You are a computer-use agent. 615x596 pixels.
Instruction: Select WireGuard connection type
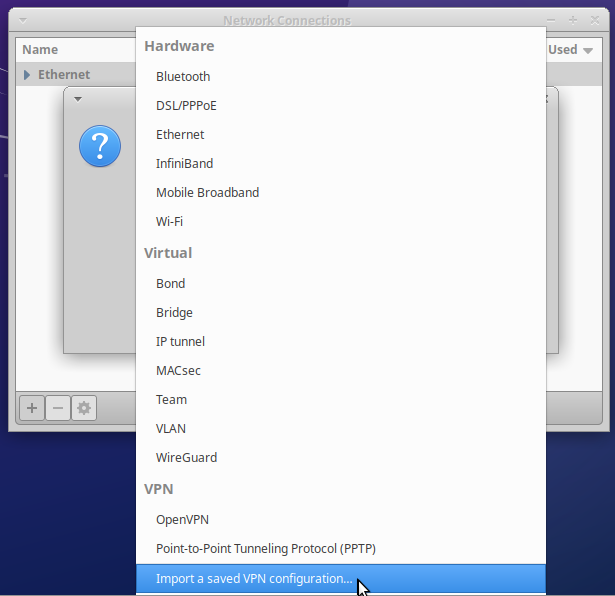(186, 458)
